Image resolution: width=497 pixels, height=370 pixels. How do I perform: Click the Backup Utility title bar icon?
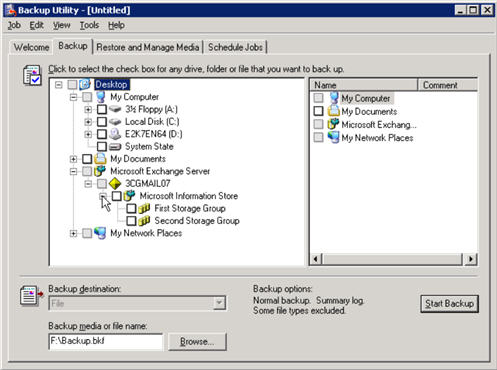11,10
